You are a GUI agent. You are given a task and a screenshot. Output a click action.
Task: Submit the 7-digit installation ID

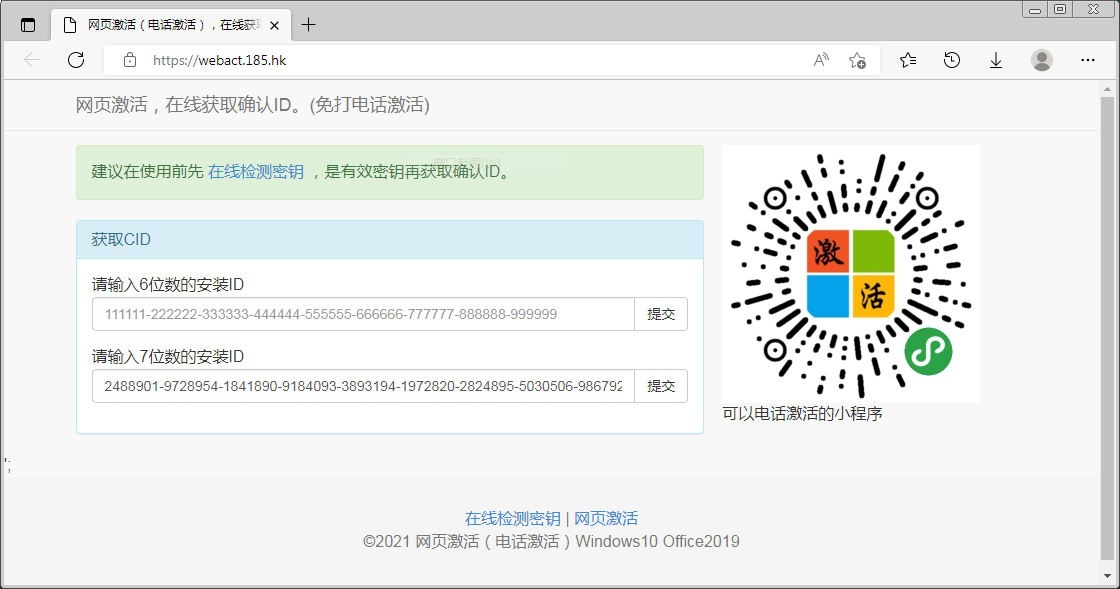pos(661,386)
